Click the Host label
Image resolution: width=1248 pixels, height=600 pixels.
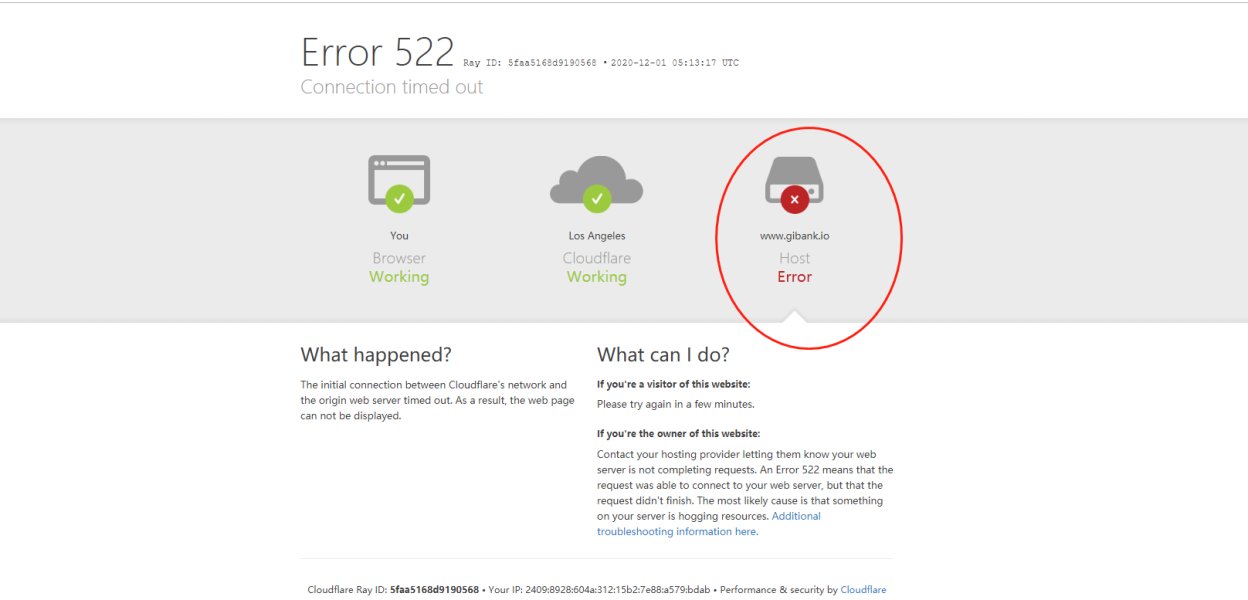tap(795, 258)
